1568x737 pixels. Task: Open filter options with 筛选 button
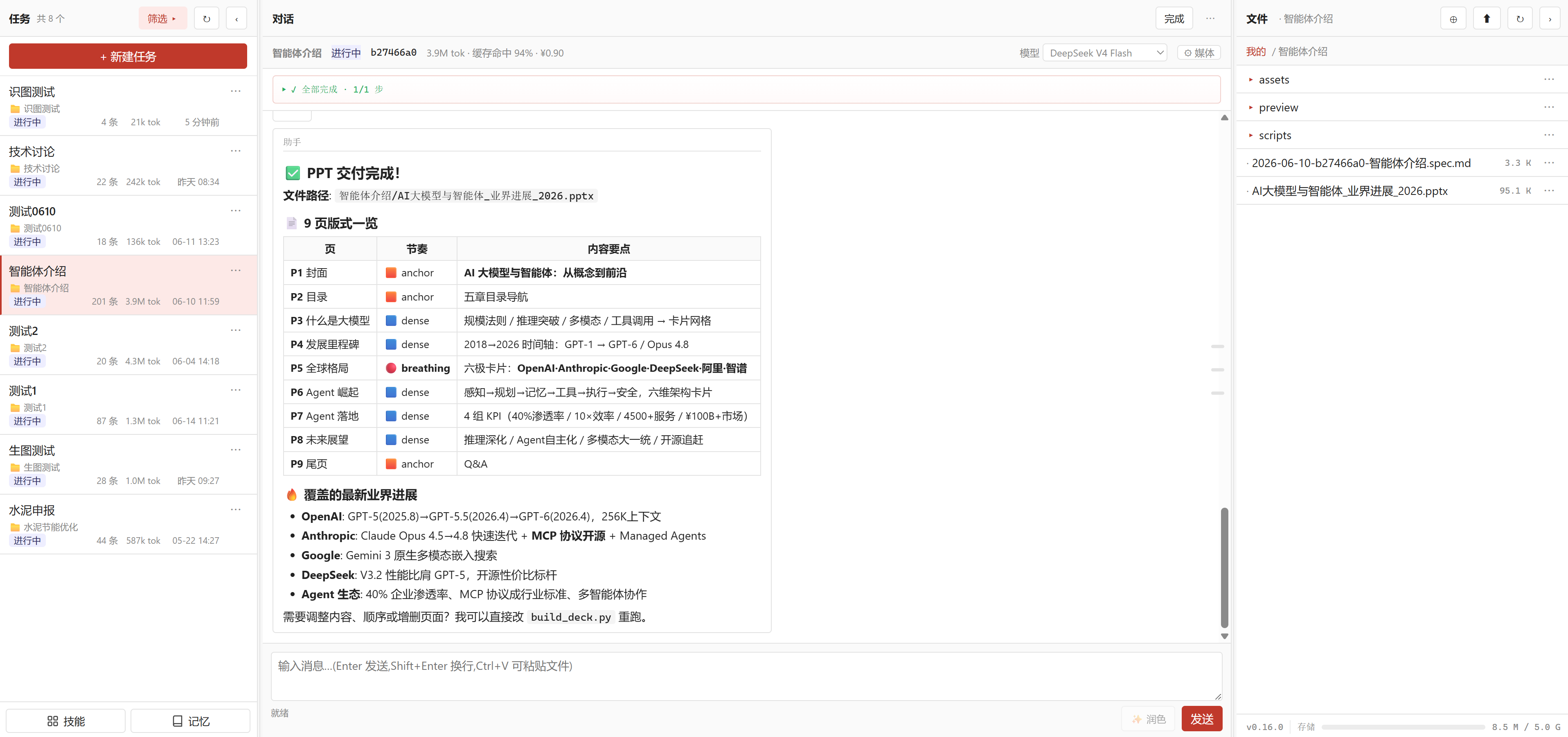162,19
